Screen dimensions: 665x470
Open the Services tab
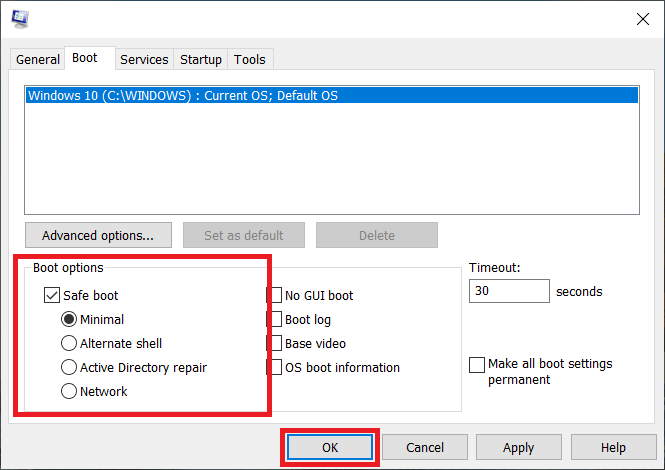[x=144, y=59]
